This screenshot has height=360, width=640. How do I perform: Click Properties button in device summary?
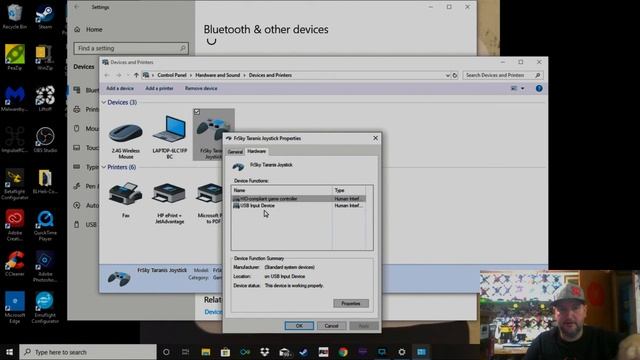tap(351, 303)
